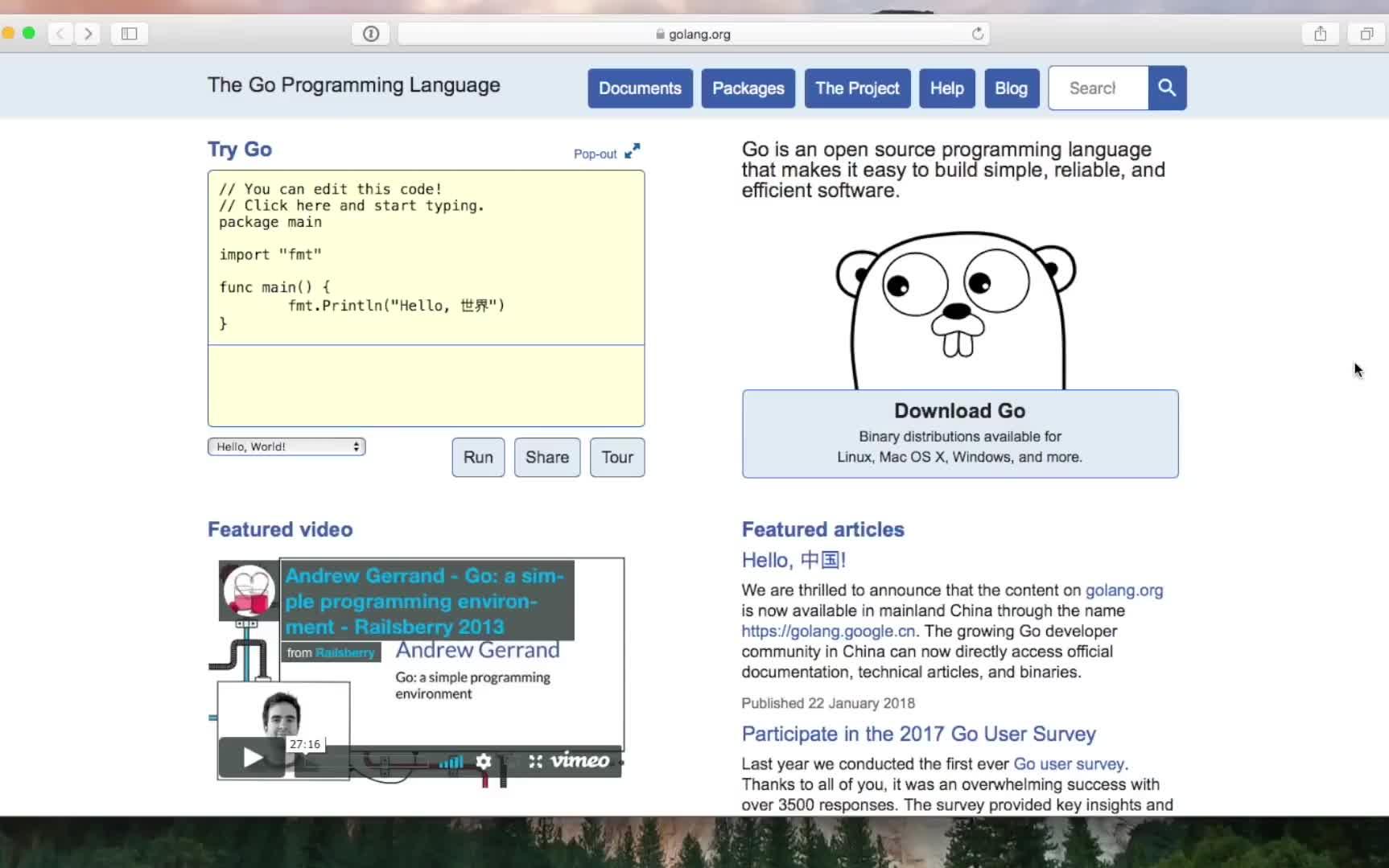
Task: Click the video title Andrew Gerrand link
Action: pyautogui.click(x=425, y=601)
